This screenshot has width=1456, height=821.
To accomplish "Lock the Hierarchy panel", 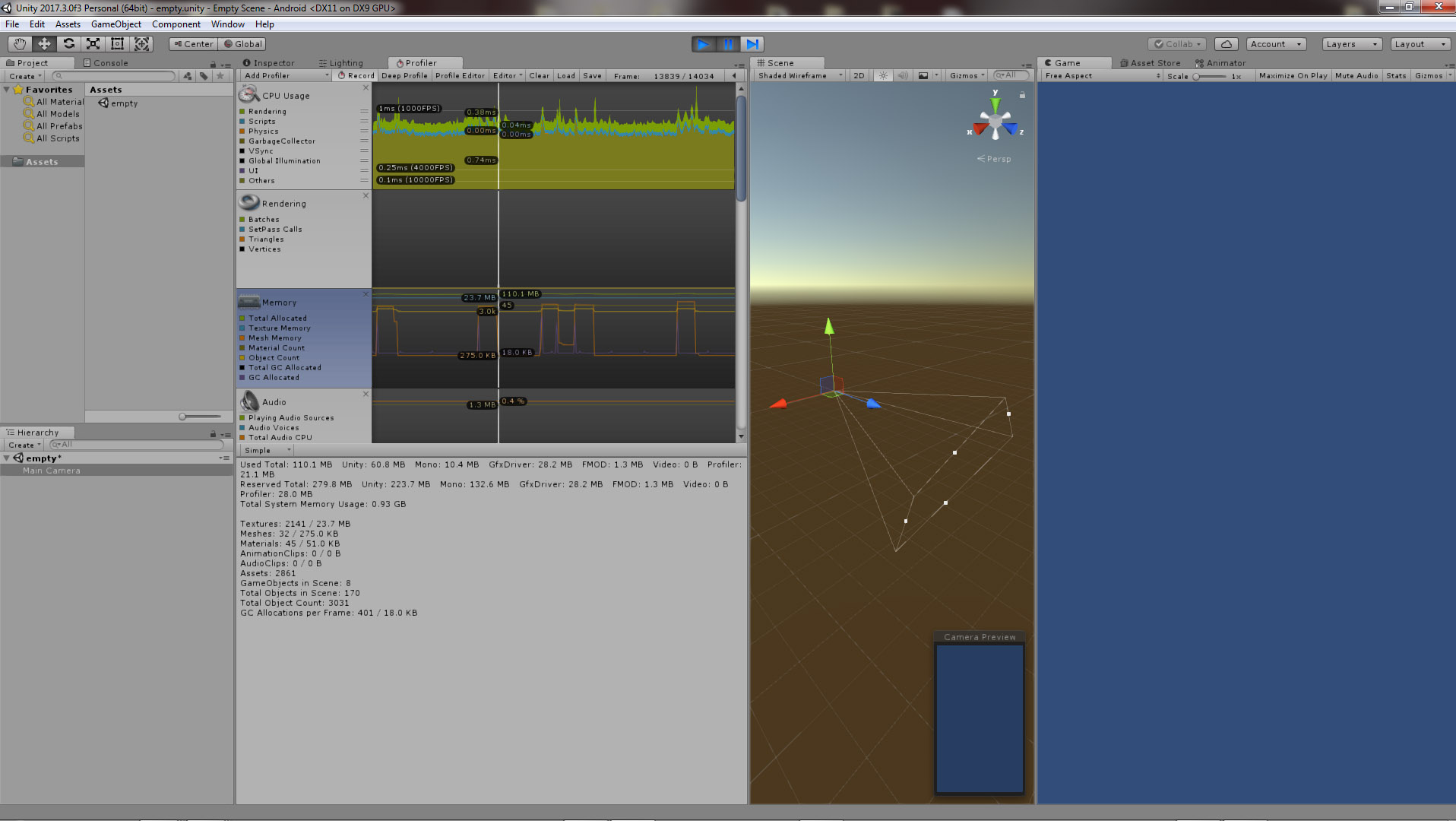I will 213,433.
